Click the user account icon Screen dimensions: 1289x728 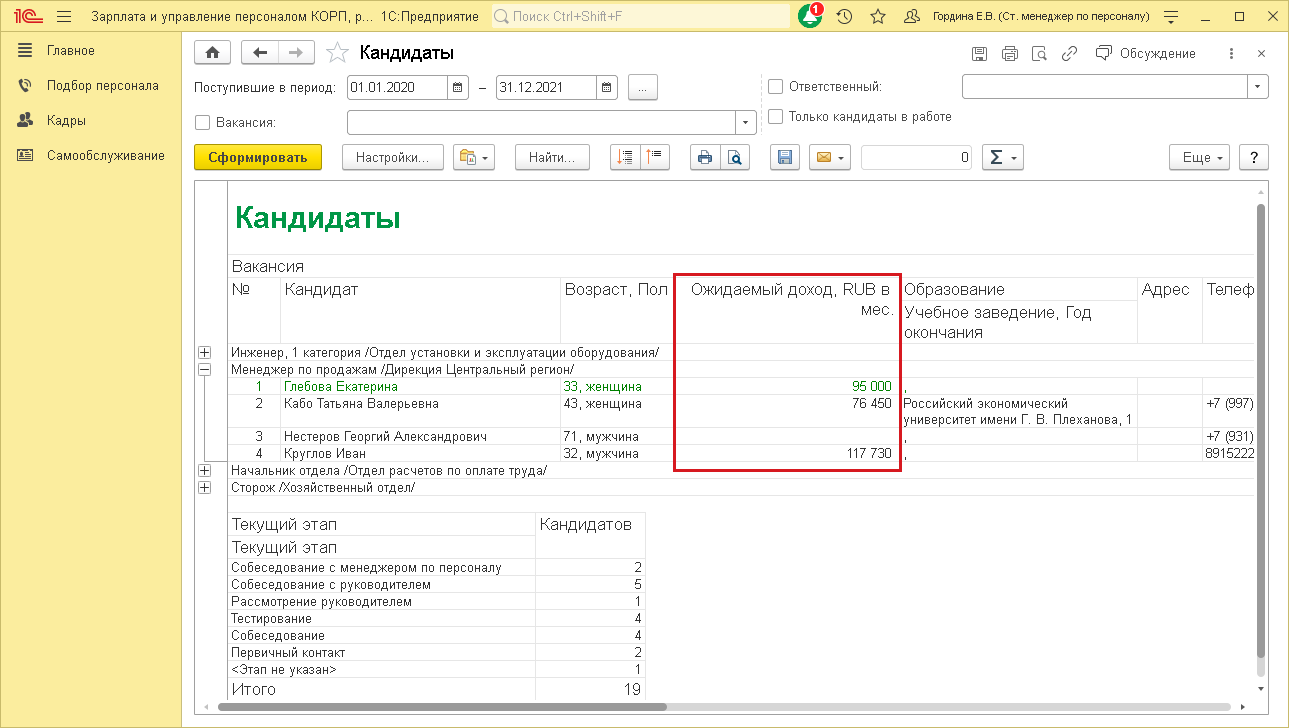(x=911, y=17)
